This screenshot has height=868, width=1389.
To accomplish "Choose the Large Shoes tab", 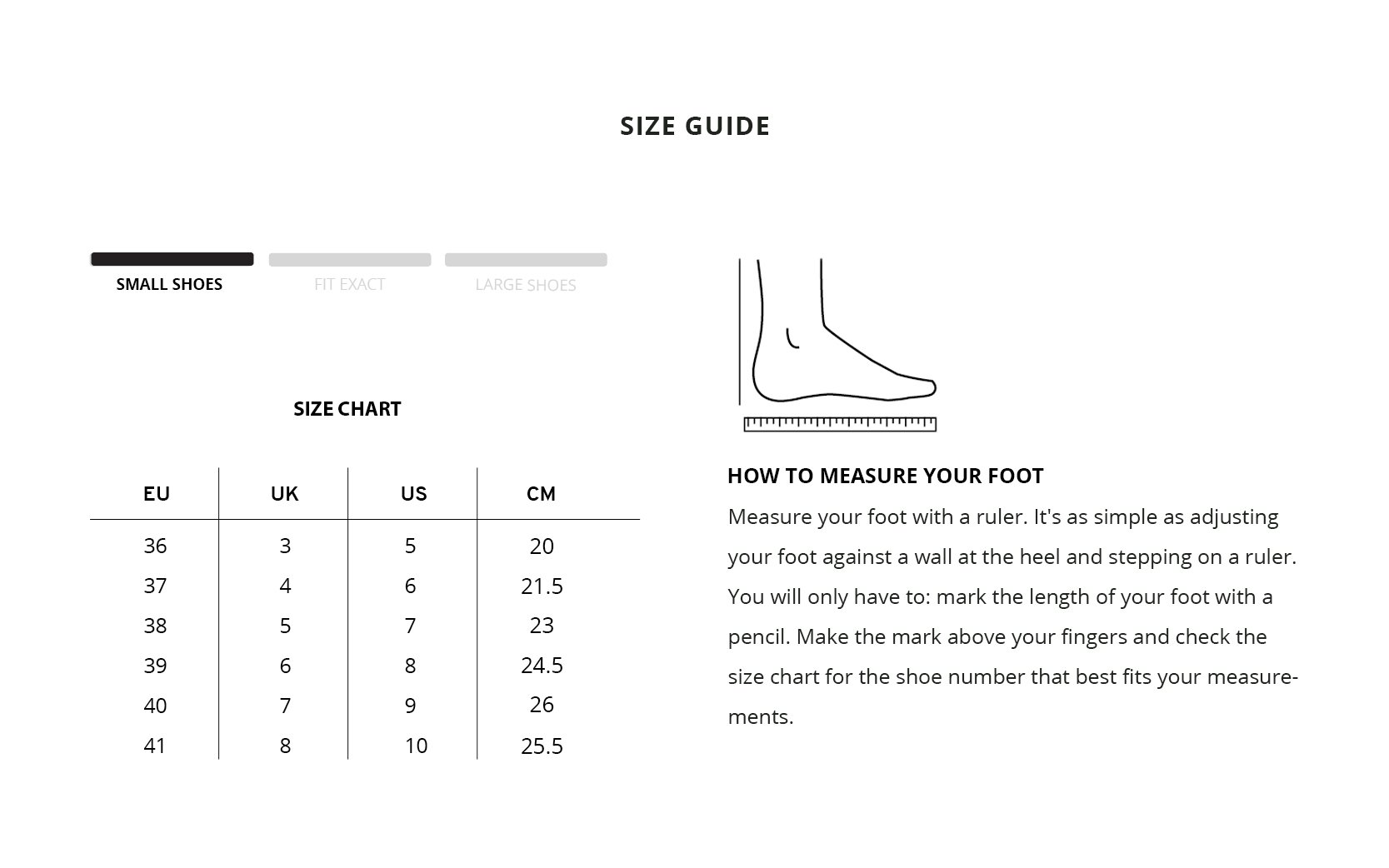I will (525, 285).
